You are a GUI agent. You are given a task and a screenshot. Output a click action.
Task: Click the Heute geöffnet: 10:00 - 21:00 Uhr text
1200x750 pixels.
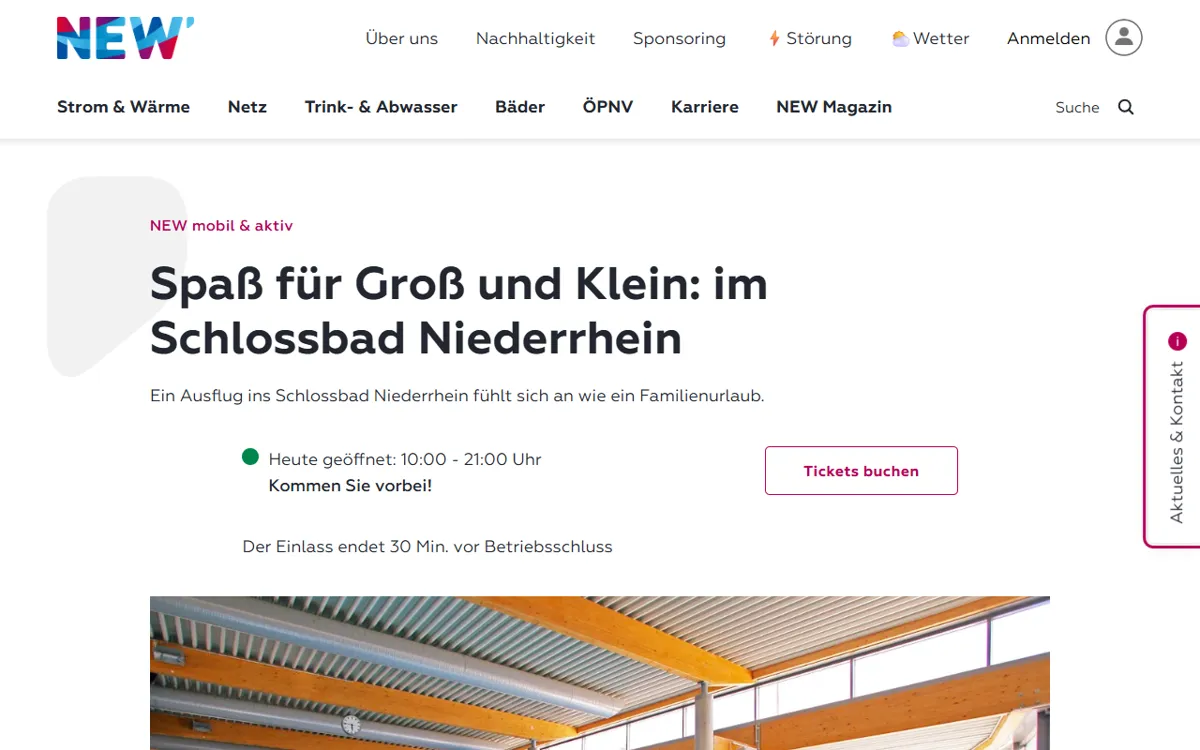click(x=405, y=460)
